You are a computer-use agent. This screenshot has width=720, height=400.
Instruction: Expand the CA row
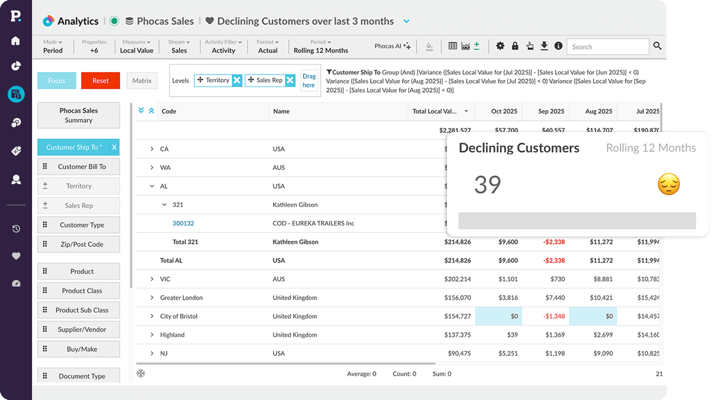point(152,149)
